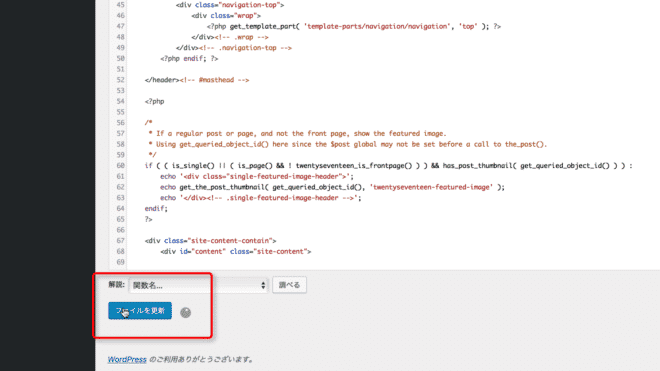The height and width of the screenshot is (371, 660).
Task: Click the '?>' closing tag on line 65
Action: coord(149,219)
